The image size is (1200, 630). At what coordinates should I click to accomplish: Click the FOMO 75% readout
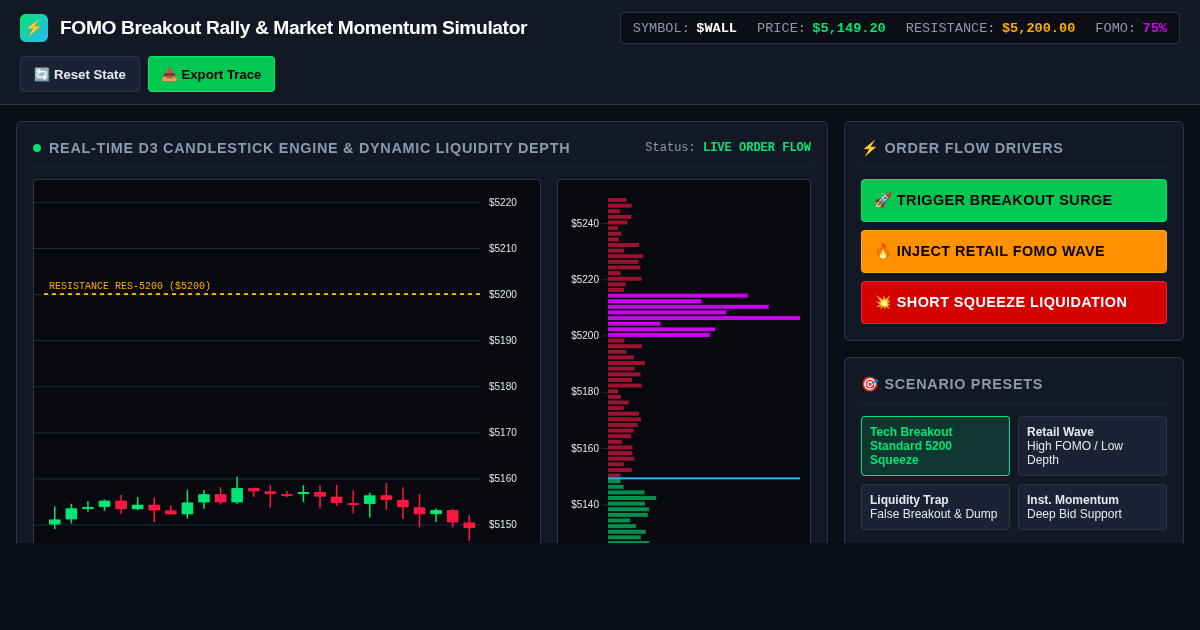click(x=1155, y=28)
